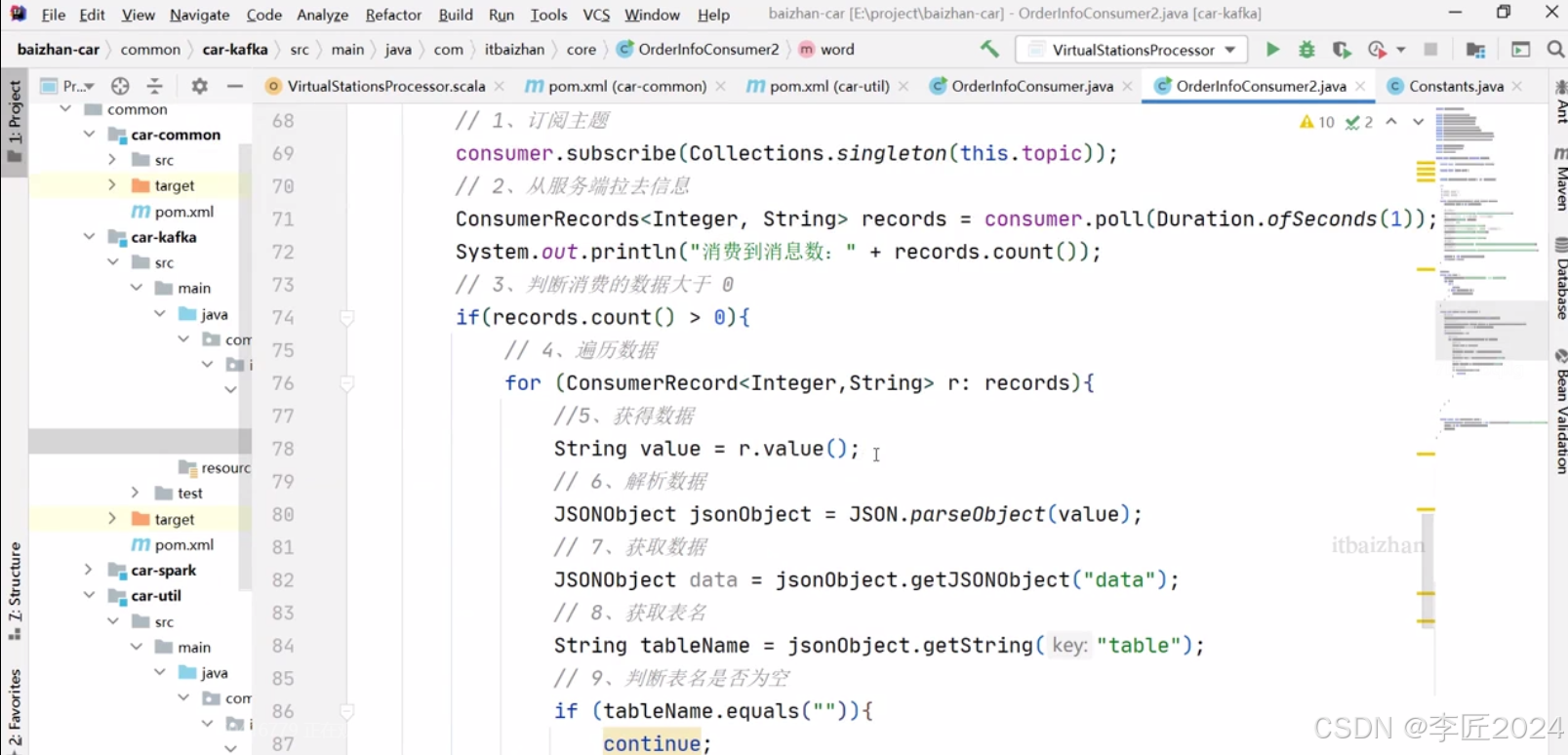Open the Refactor menu

(393, 15)
